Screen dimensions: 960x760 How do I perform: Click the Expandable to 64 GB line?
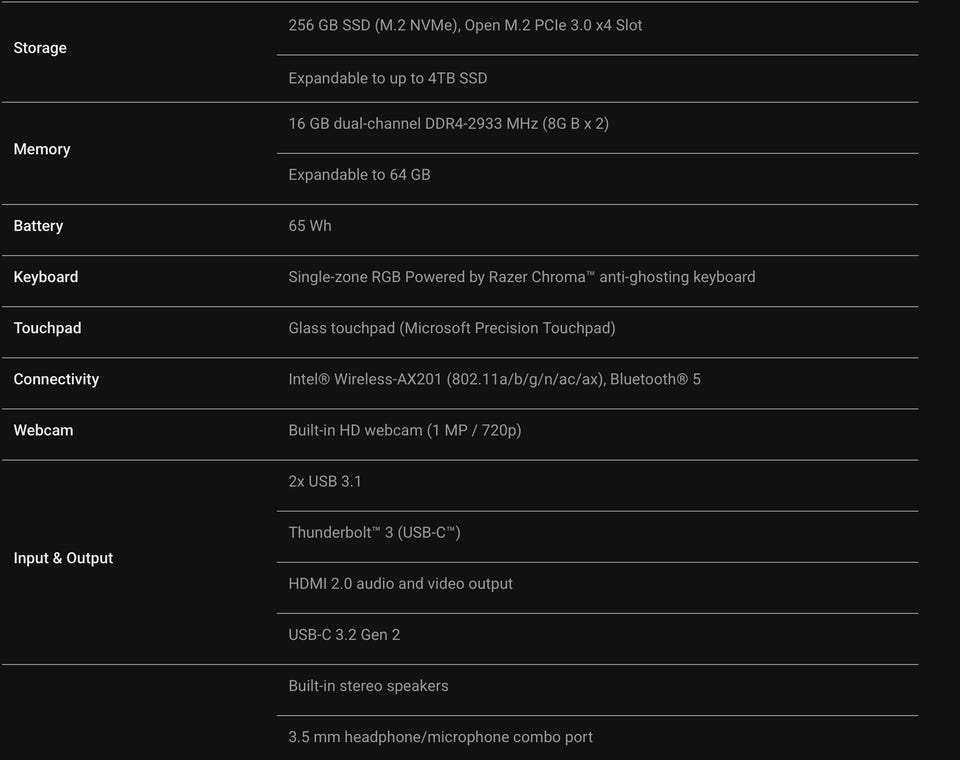(x=359, y=175)
